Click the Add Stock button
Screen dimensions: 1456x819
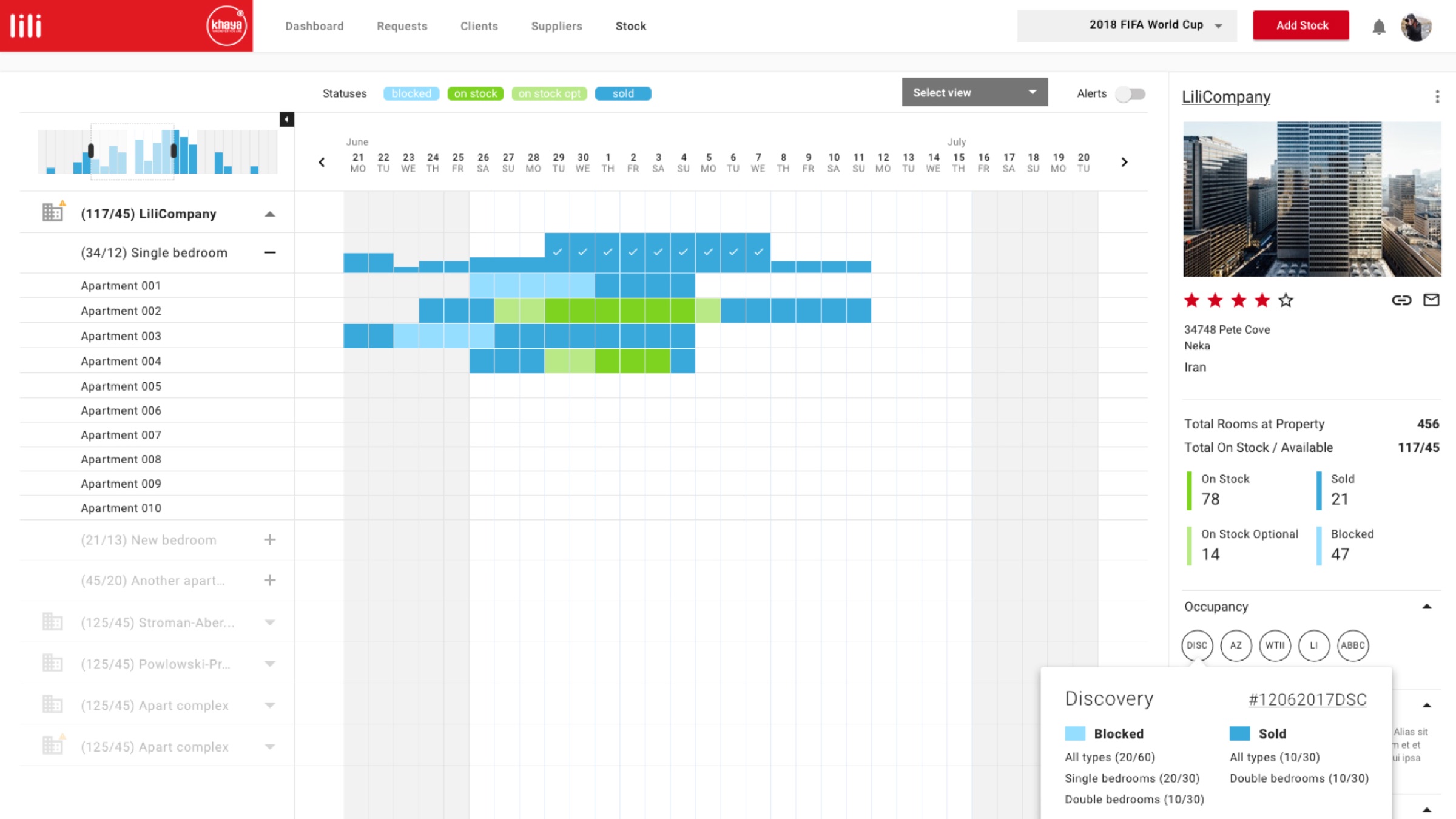pyautogui.click(x=1301, y=25)
